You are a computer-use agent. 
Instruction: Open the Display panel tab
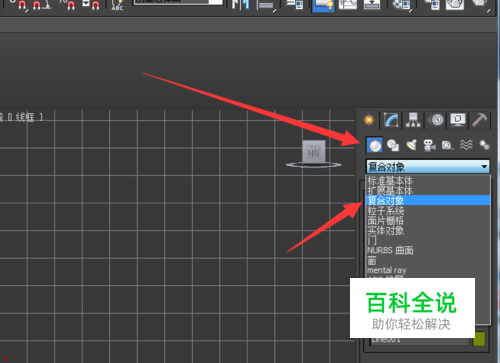(x=458, y=120)
